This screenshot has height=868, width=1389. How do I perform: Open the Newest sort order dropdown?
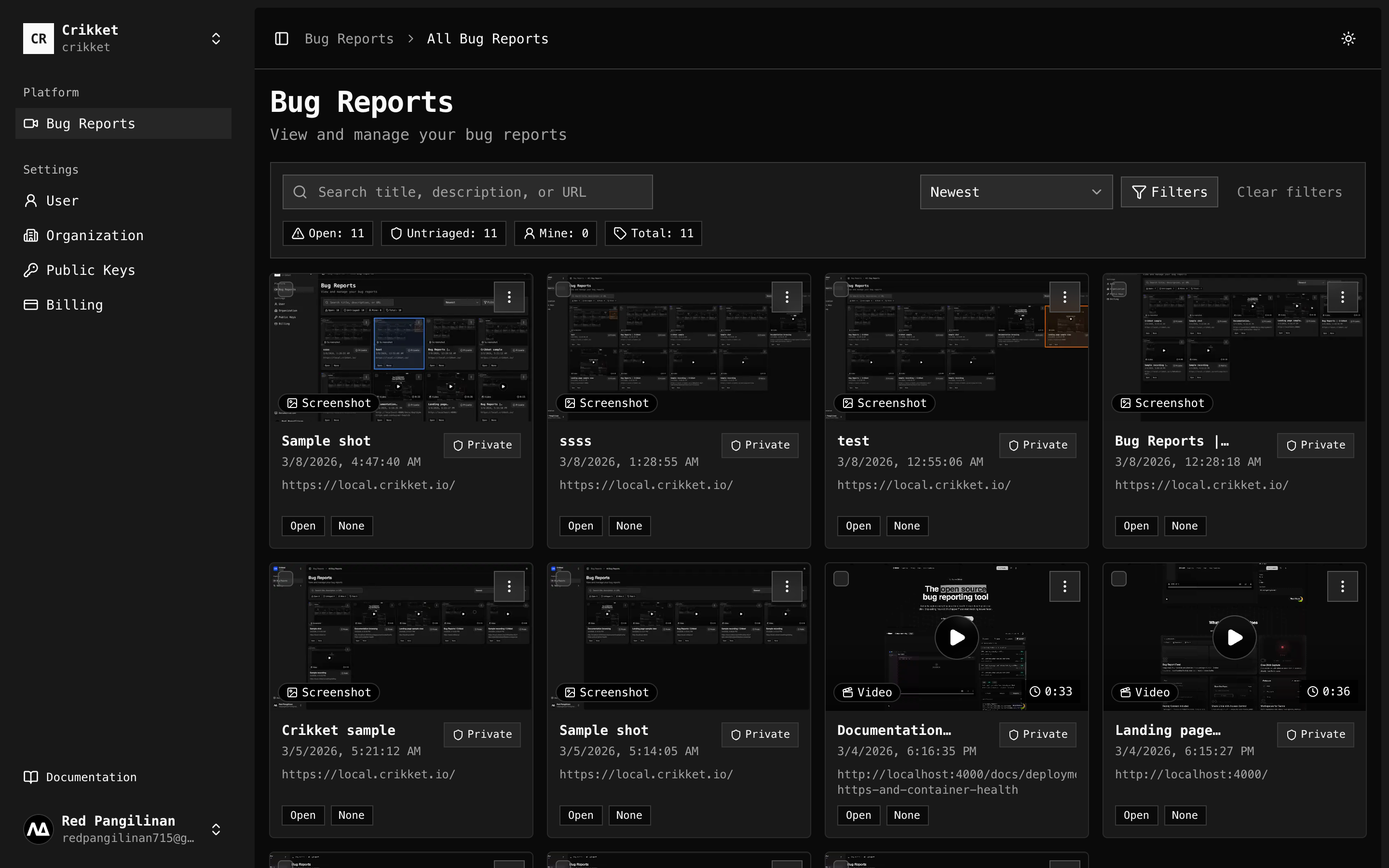tap(1016, 192)
